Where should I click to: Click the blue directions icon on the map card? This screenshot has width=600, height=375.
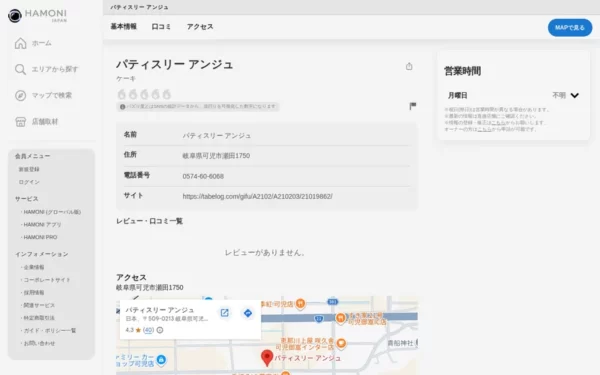point(248,313)
